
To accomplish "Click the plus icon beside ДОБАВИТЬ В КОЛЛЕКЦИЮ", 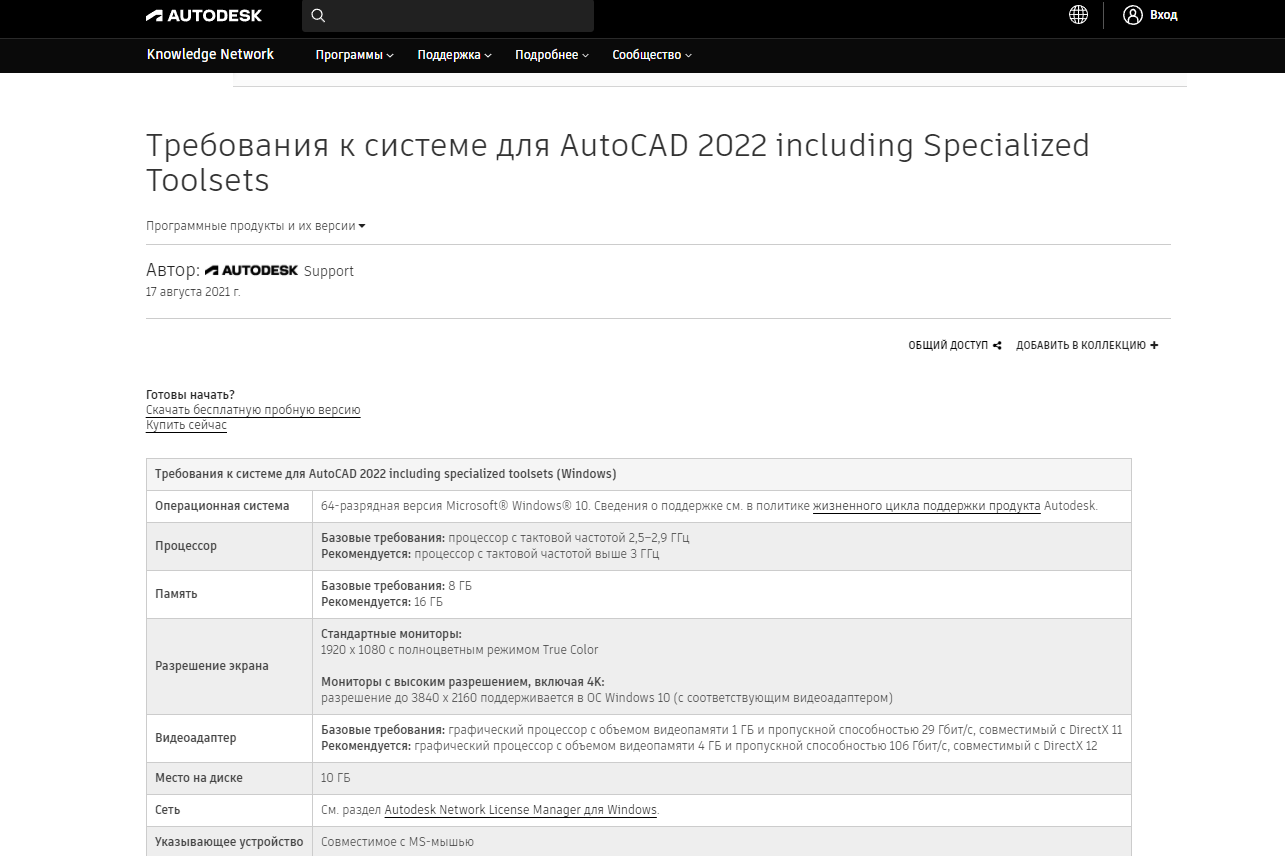I will click(x=1154, y=345).
